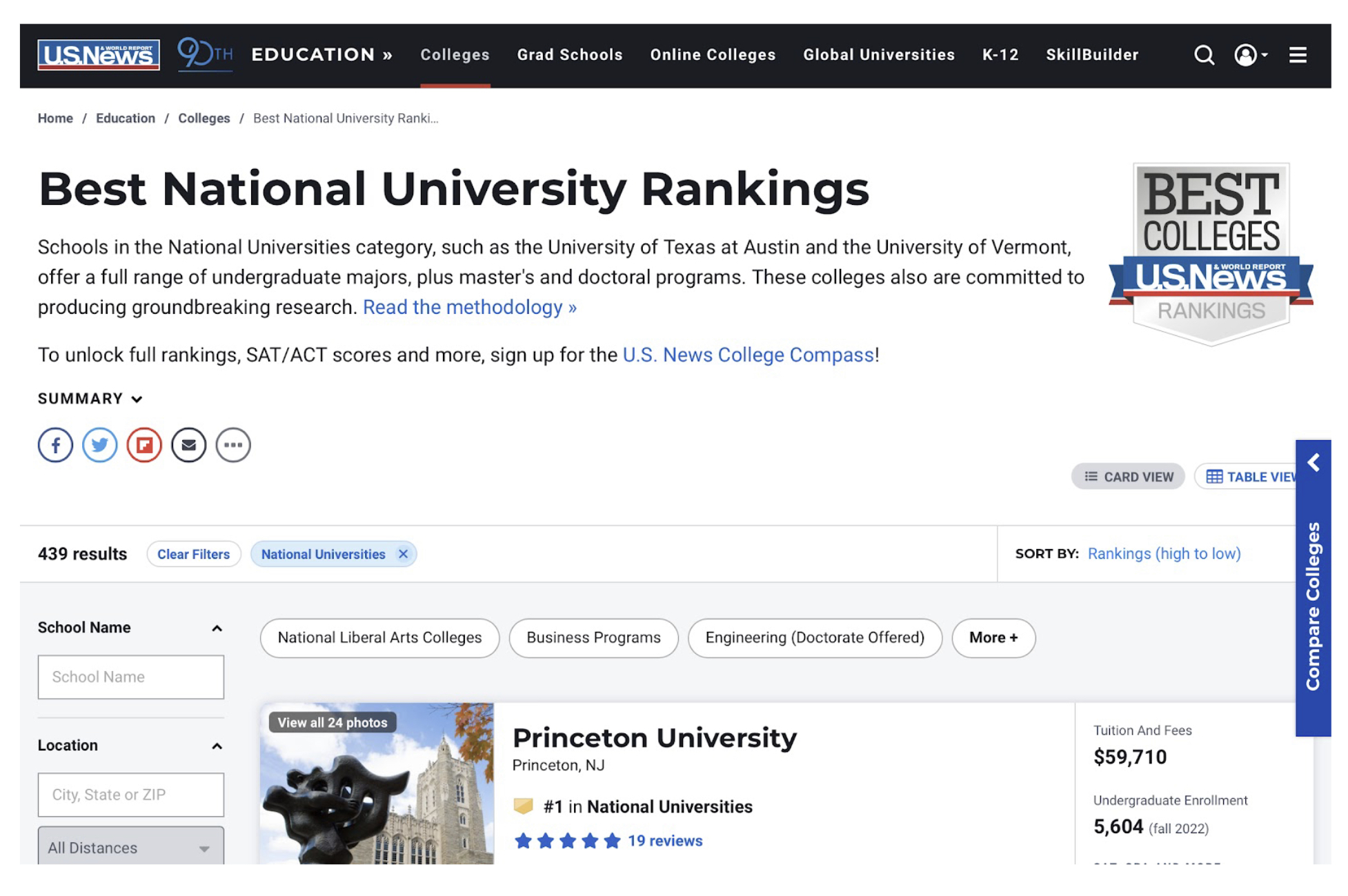1348x896 pixels.
Task: Share on Flipboard icon
Action: click(144, 445)
